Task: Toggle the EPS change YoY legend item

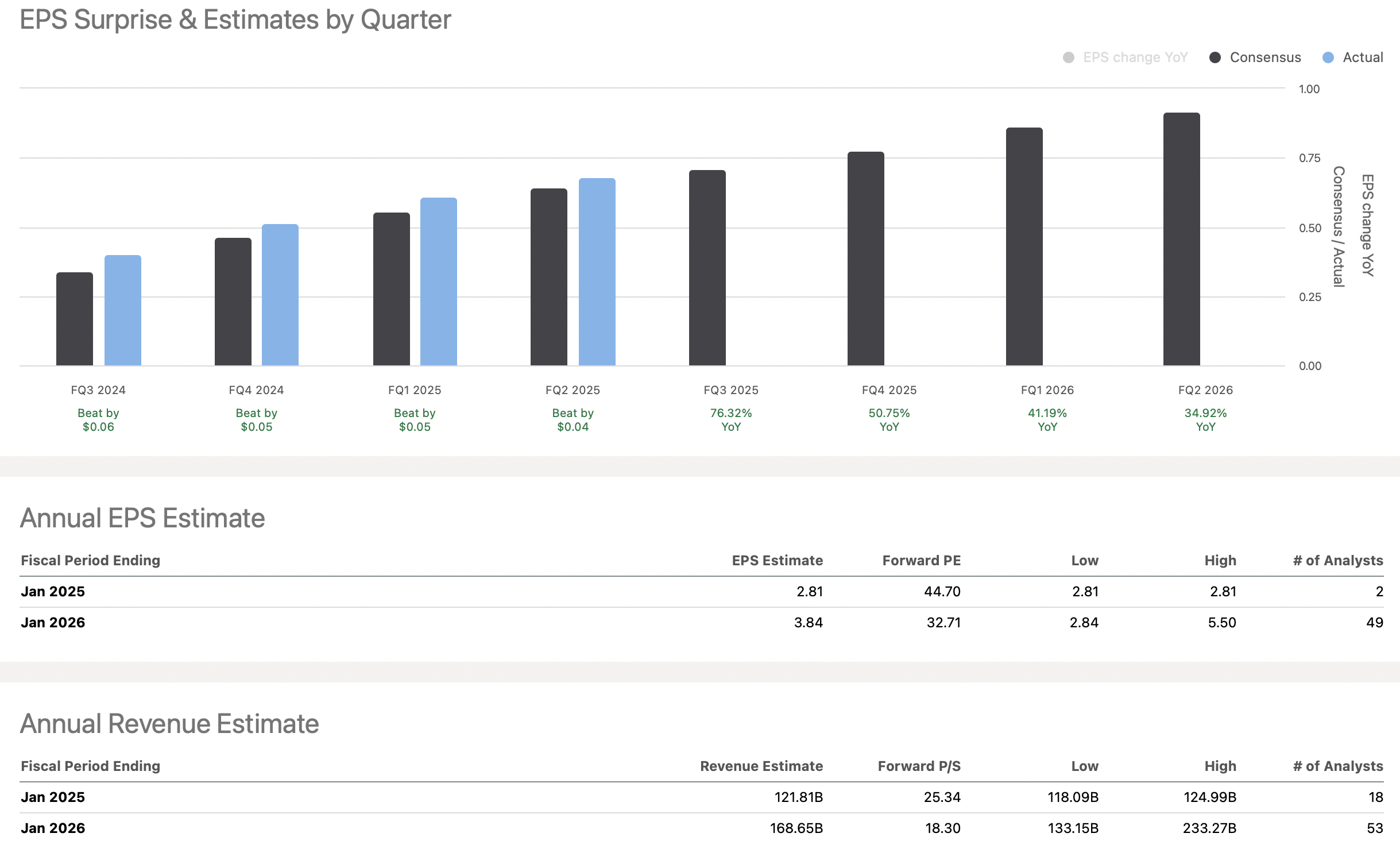Action: pos(1135,57)
